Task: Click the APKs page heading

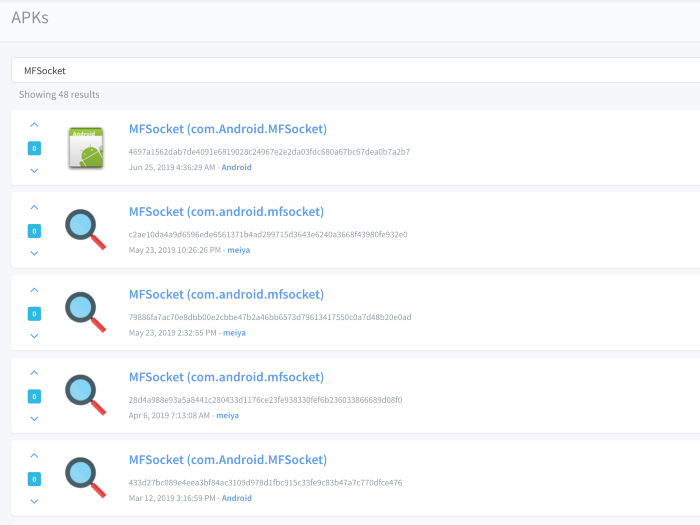Action: point(30,17)
